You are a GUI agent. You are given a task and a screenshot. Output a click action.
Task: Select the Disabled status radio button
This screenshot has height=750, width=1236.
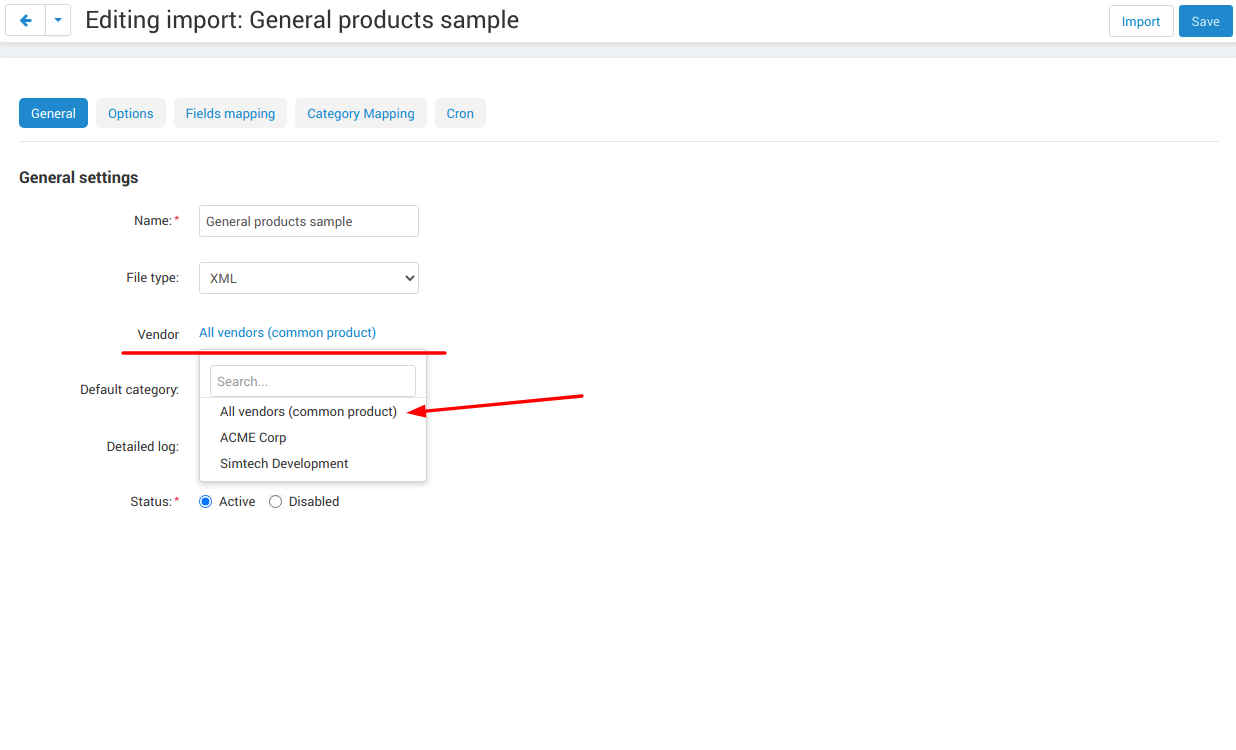point(276,501)
